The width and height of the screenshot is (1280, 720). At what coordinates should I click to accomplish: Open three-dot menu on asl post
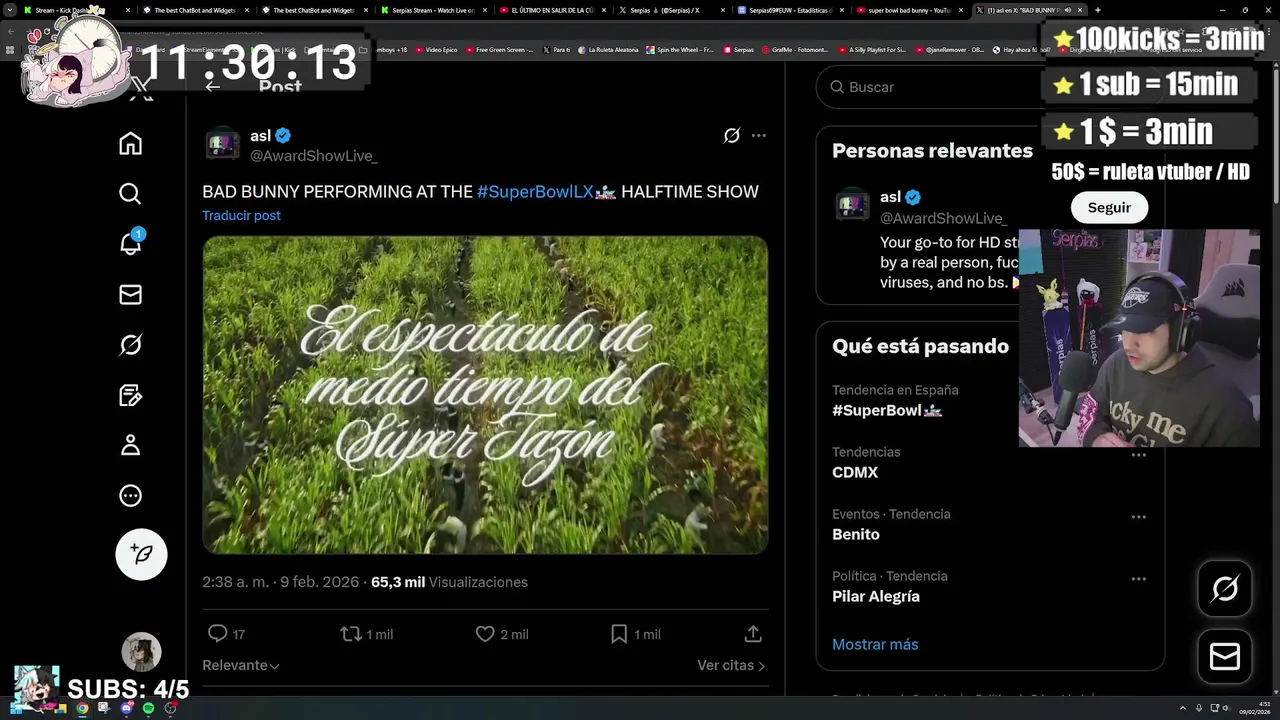pyautogui.click(x=759, y=135)
